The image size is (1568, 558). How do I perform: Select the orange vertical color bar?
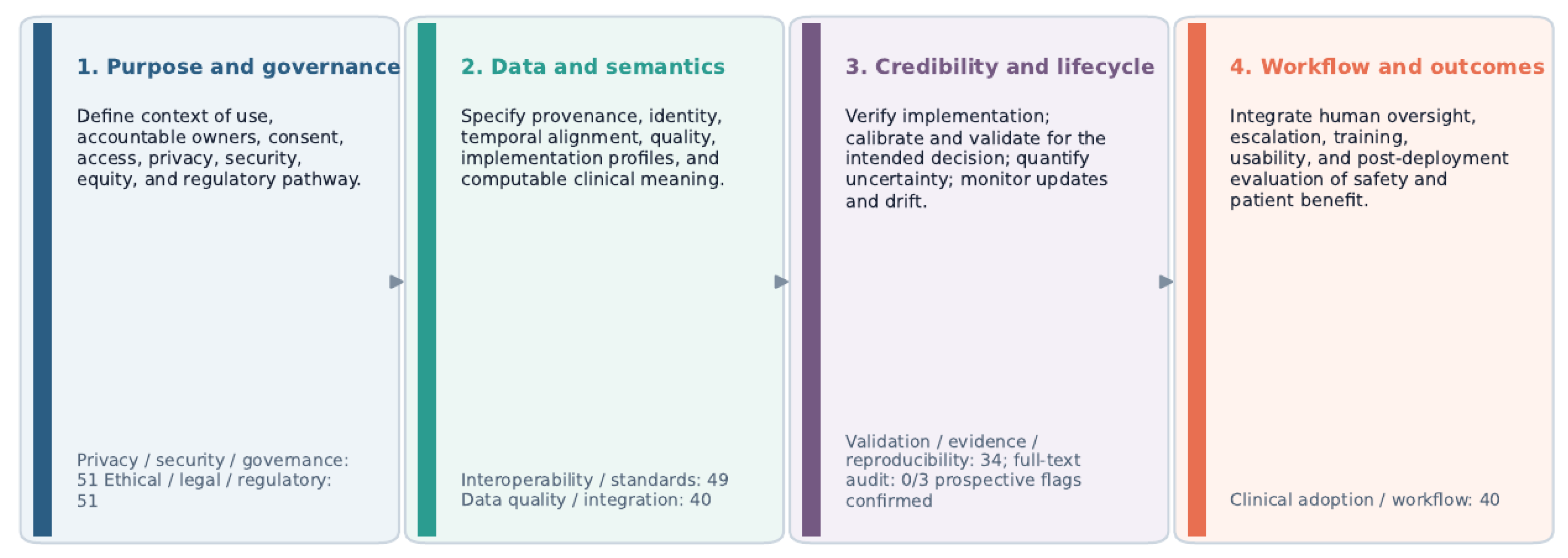point(1197,279)
